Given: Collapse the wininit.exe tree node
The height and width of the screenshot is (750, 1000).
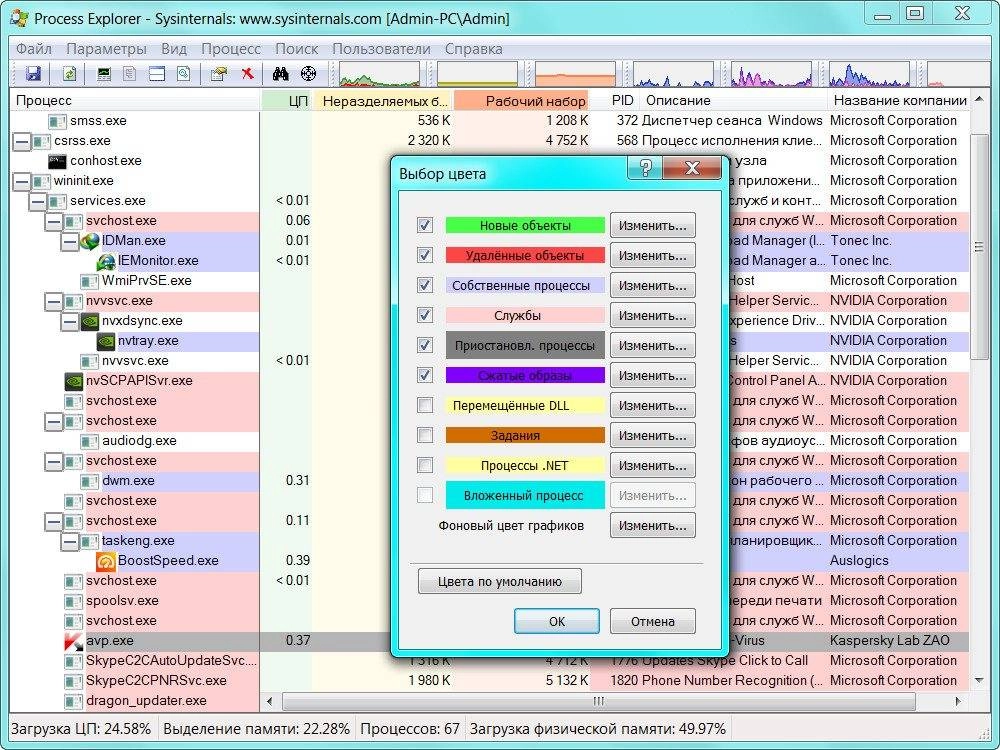Looking at the screenshot, I should point(22,181).
